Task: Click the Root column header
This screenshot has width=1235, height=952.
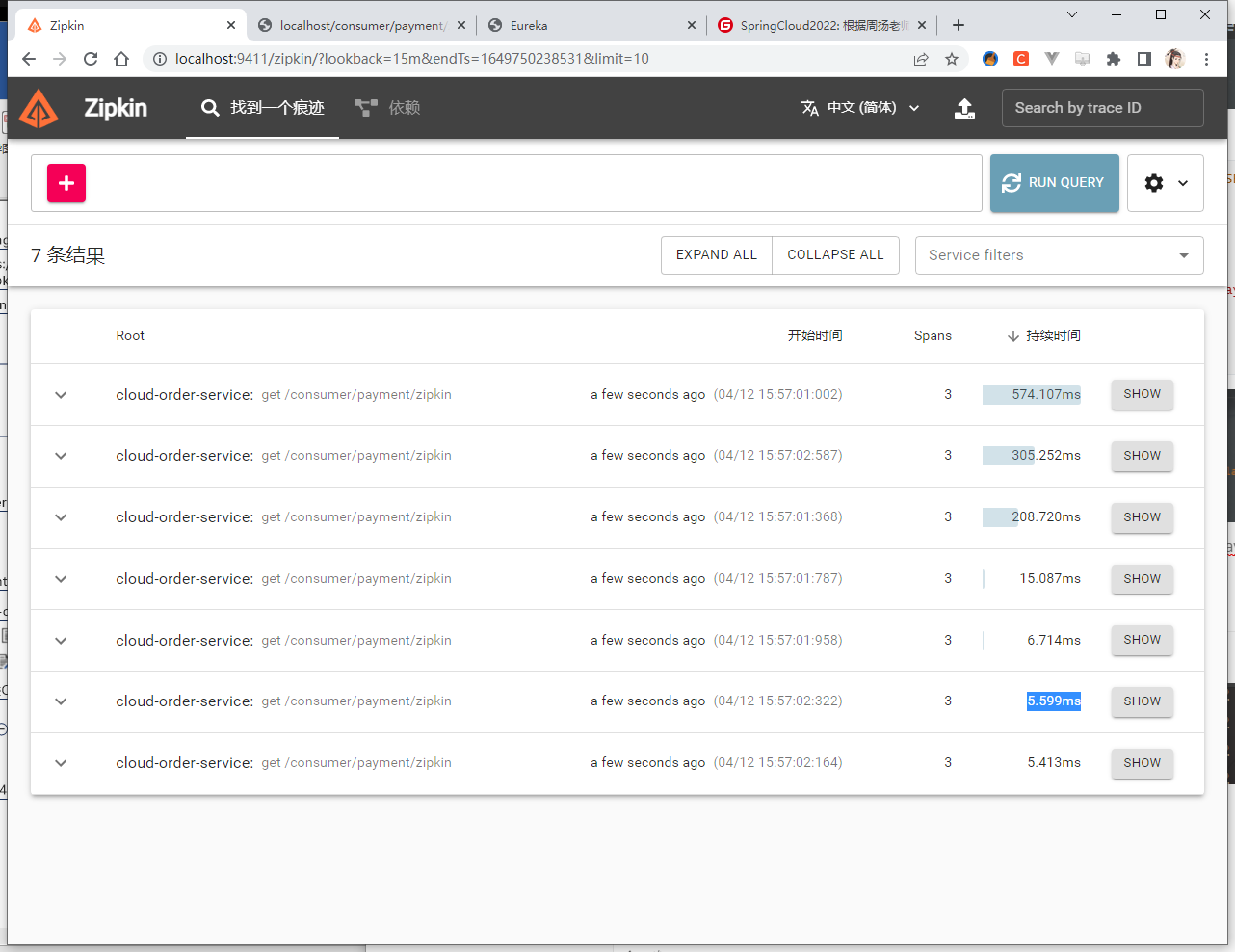Action: (130, 336)
